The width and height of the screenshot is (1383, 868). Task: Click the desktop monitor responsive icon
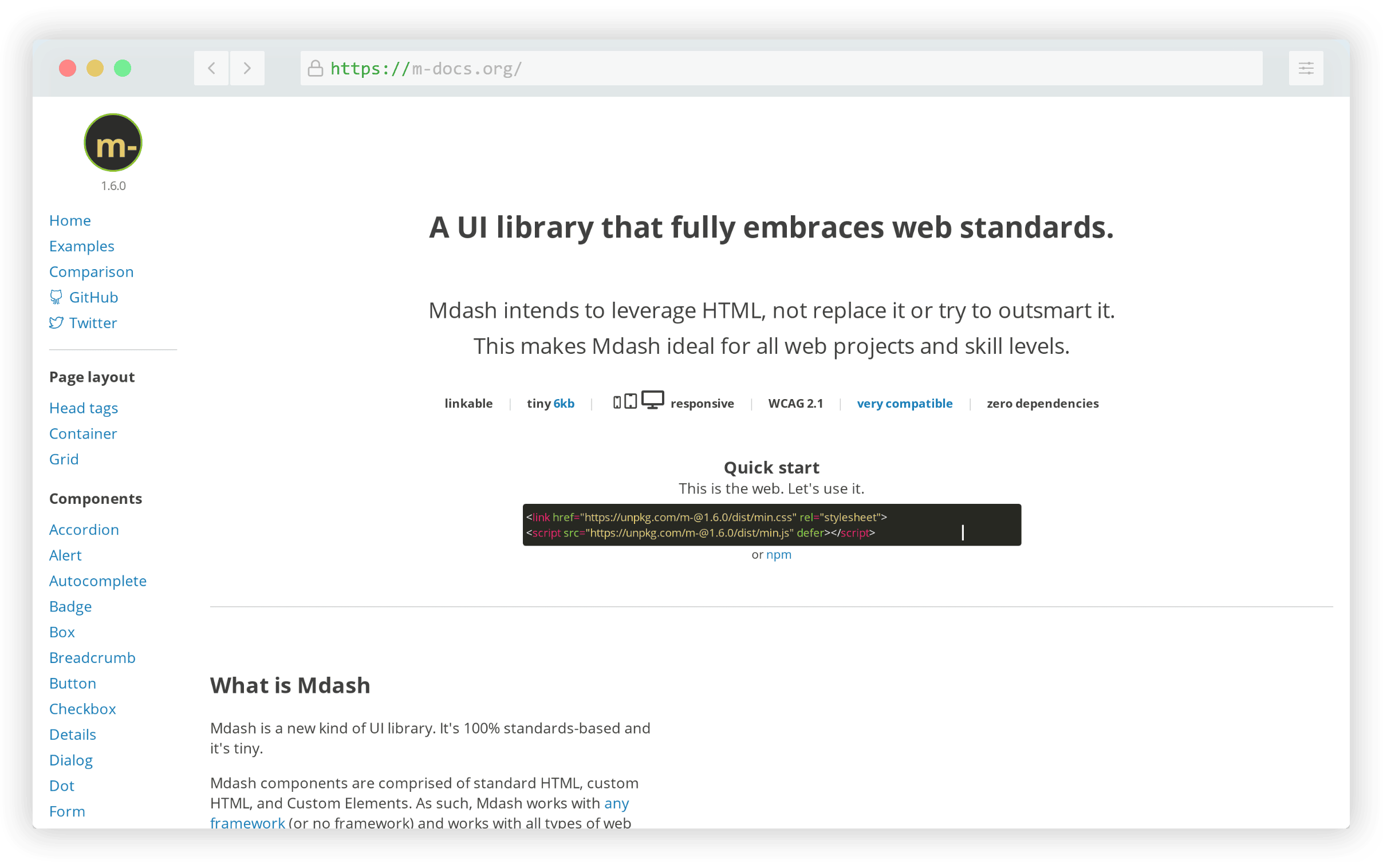tap(652, 400)
